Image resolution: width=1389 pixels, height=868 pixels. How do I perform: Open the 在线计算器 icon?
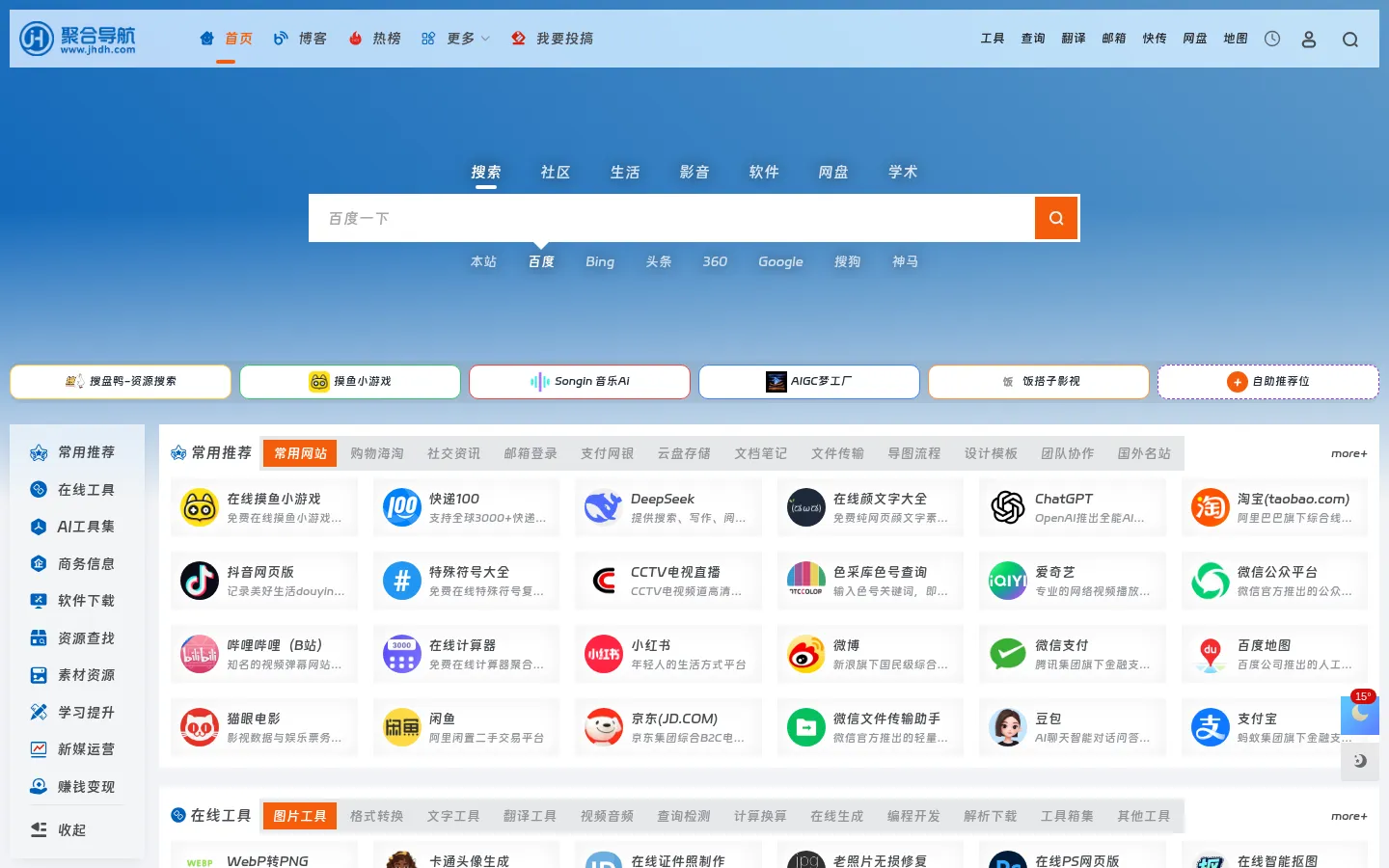click(401, 654)
